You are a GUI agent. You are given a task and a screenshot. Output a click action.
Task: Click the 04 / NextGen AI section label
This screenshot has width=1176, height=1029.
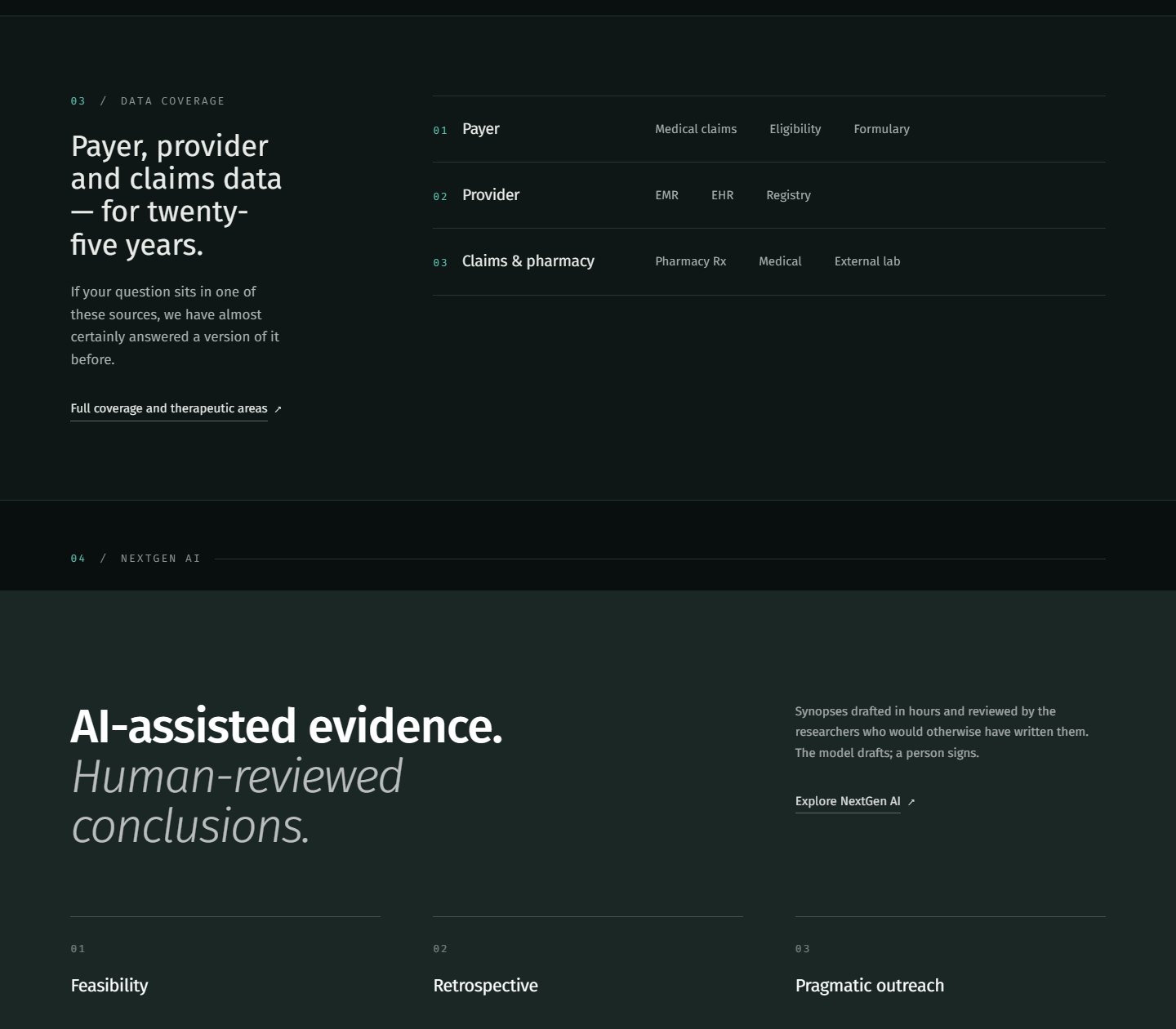136,559
